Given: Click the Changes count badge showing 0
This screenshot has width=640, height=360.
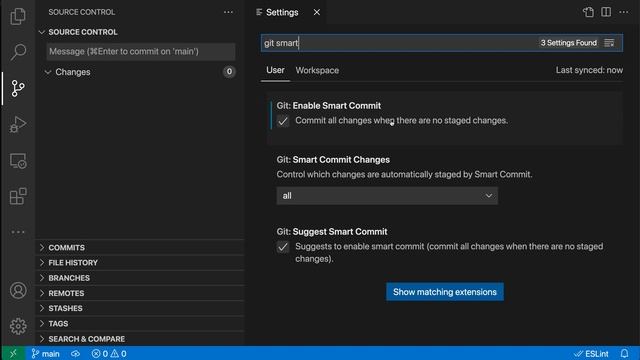Looking at the screenshot, I should pos(229,72).
